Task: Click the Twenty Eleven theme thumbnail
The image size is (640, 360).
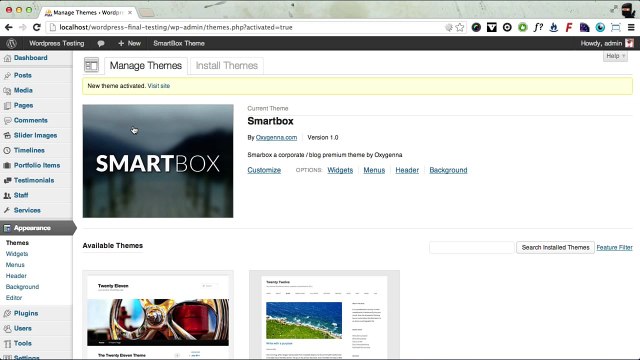Action: coord(158,315)
